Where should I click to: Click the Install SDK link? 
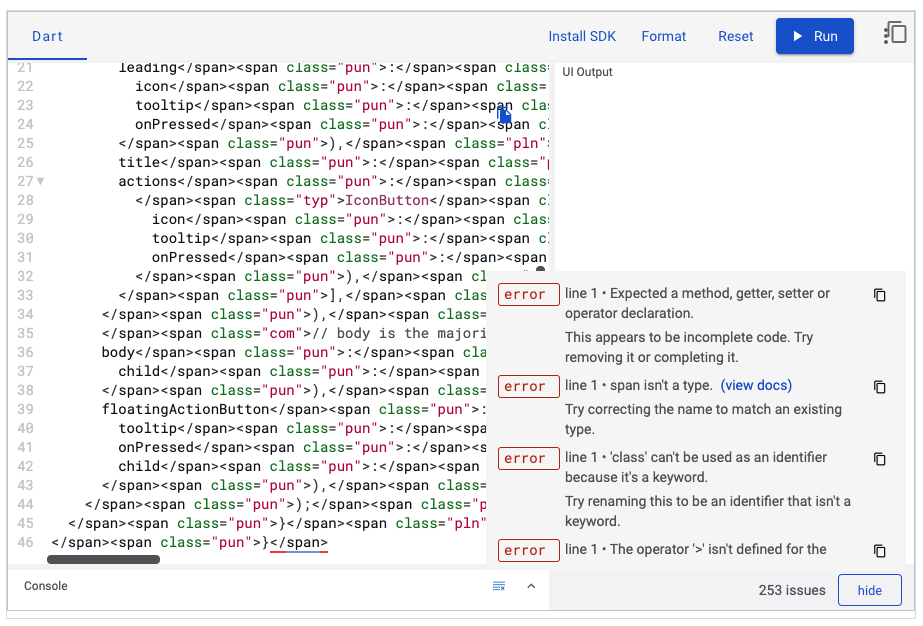pyautogui.click(x=582, y=37)
